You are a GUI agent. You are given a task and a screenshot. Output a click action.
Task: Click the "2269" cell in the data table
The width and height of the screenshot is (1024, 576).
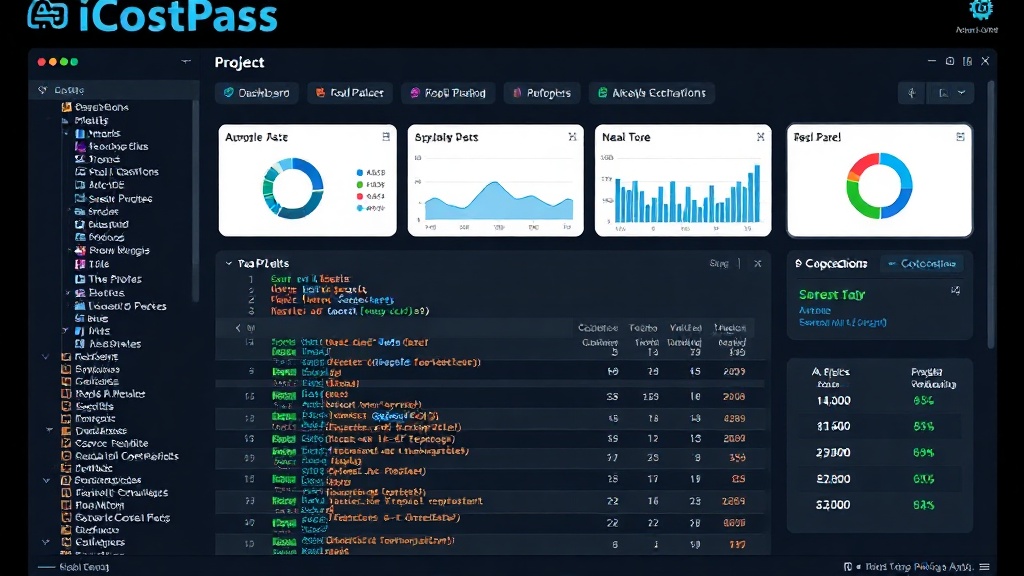(x=734, y=501)
